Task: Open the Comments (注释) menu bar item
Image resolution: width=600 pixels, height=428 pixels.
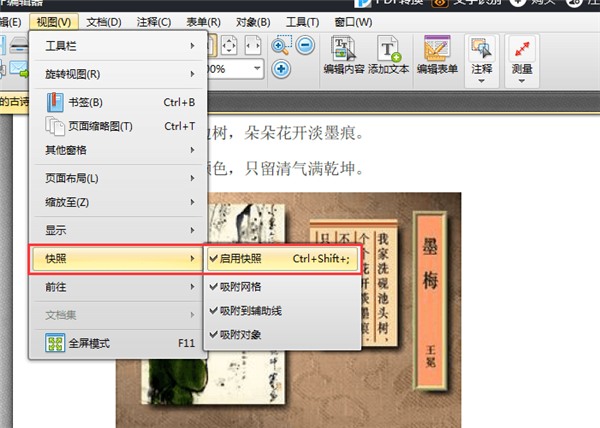Action: [154, 22]
